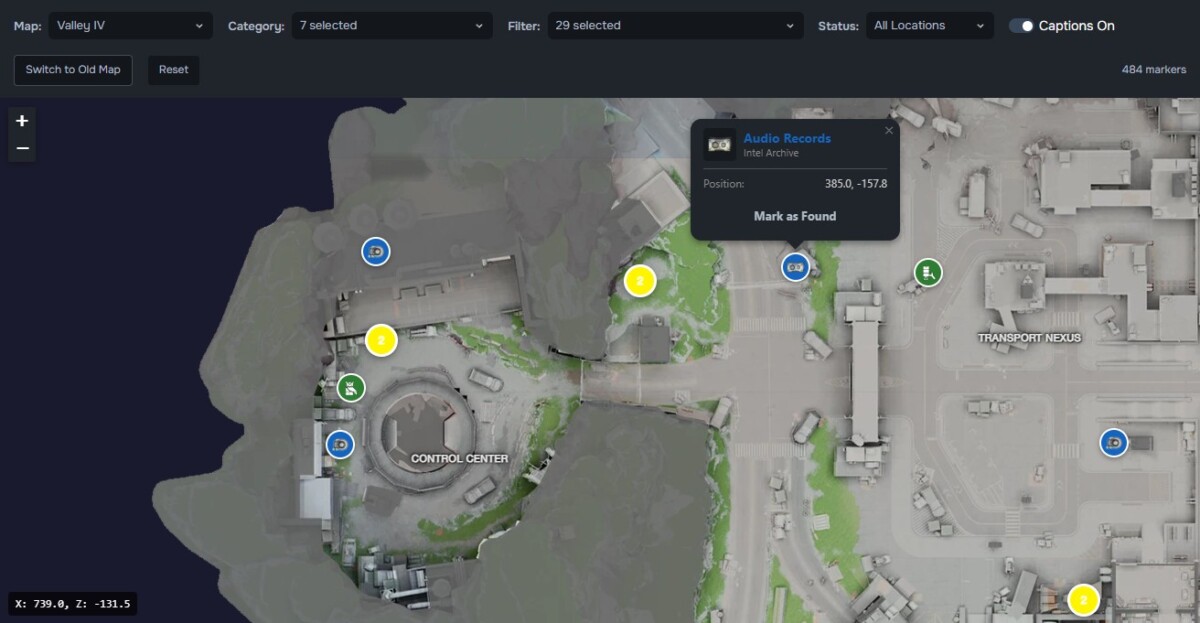
Task: Click Mark as Found in the popup
Action: [x=795, y=216]
